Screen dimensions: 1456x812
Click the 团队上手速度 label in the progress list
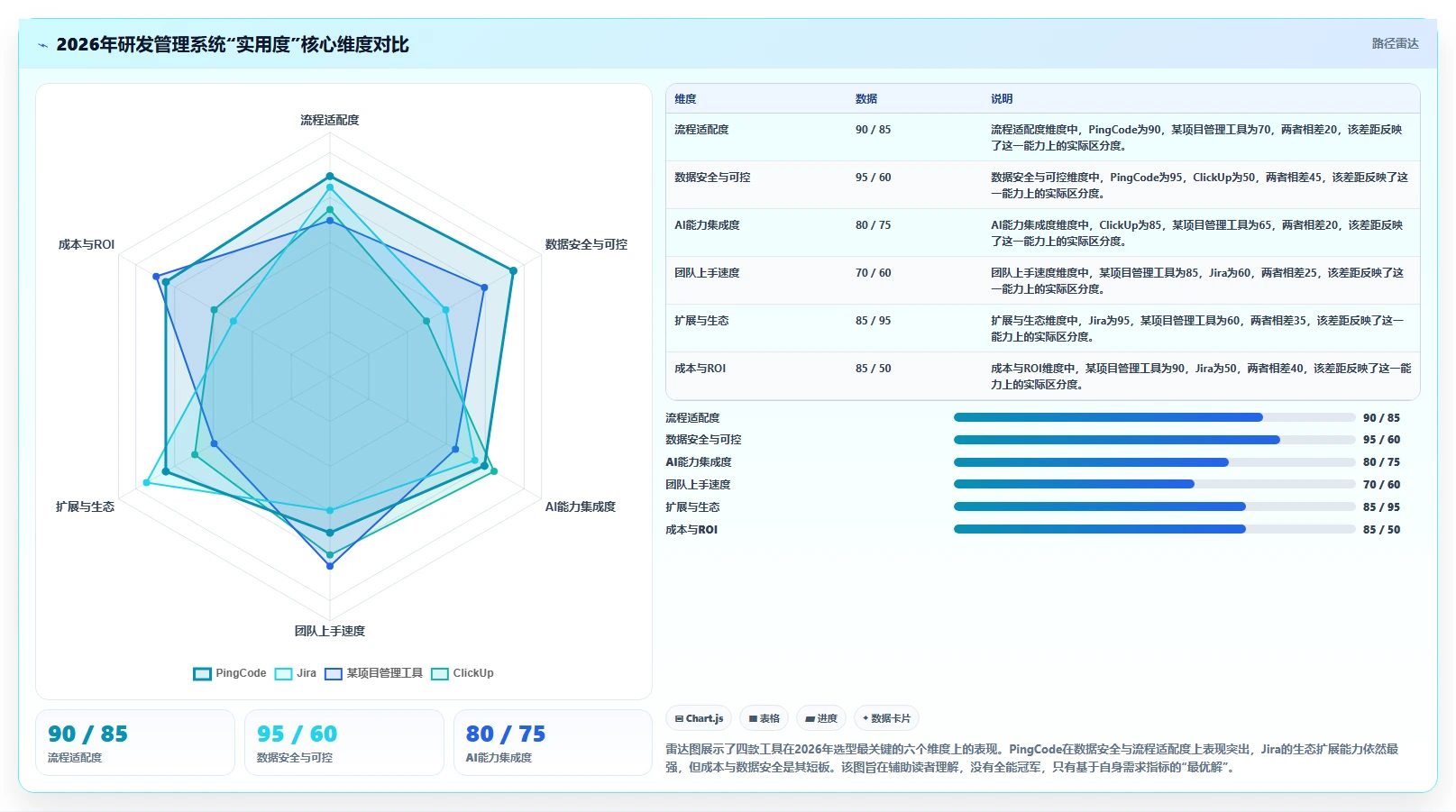[698, 485]
